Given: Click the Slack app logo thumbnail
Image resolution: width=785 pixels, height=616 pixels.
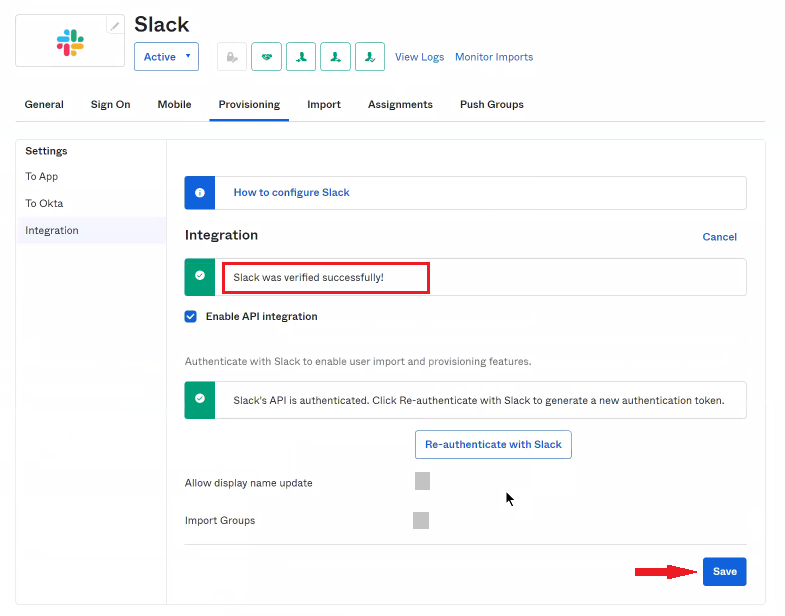Looking at the screenshot, I should (x=70, y=42).
